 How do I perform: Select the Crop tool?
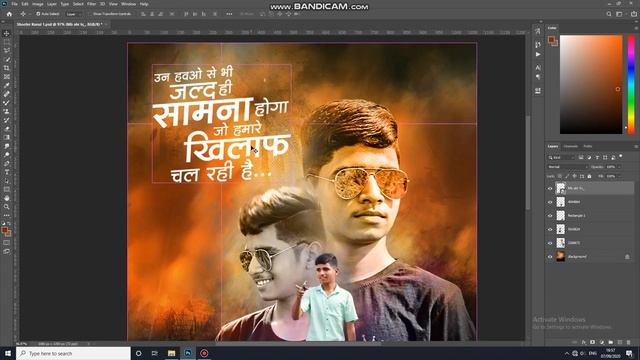[x=7, y=68]
